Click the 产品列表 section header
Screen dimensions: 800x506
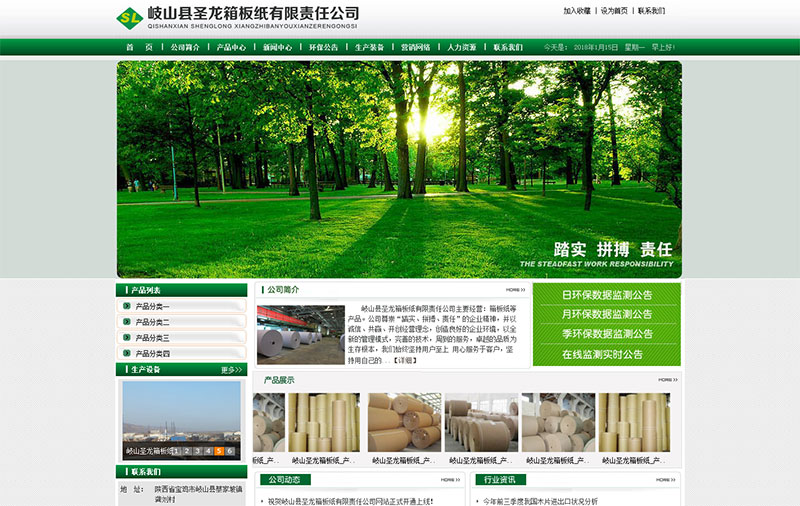tap(182, 290)
